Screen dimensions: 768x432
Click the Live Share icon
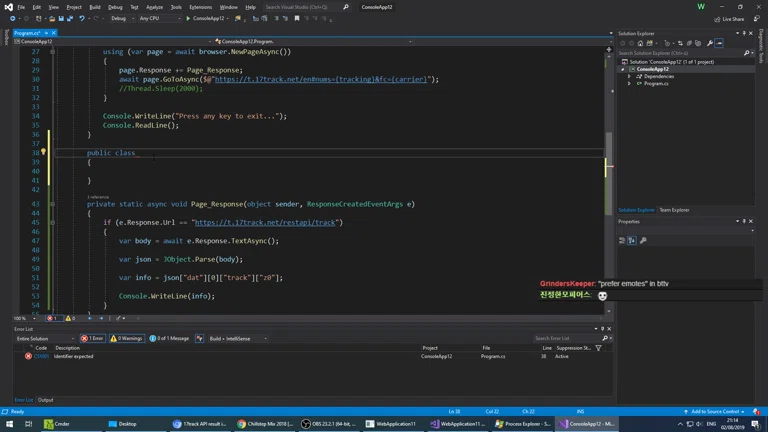(717, 19)
